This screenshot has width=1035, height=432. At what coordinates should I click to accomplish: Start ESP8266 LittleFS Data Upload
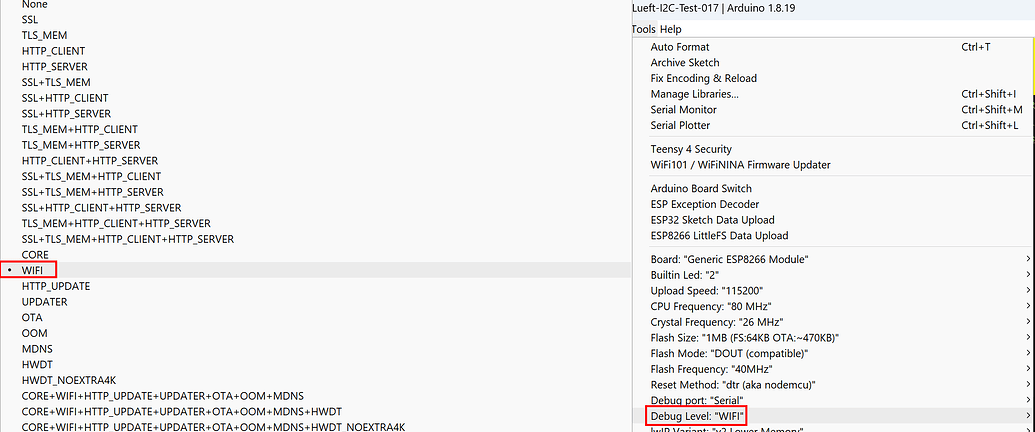pyautogui.click(x=719, y=236)
